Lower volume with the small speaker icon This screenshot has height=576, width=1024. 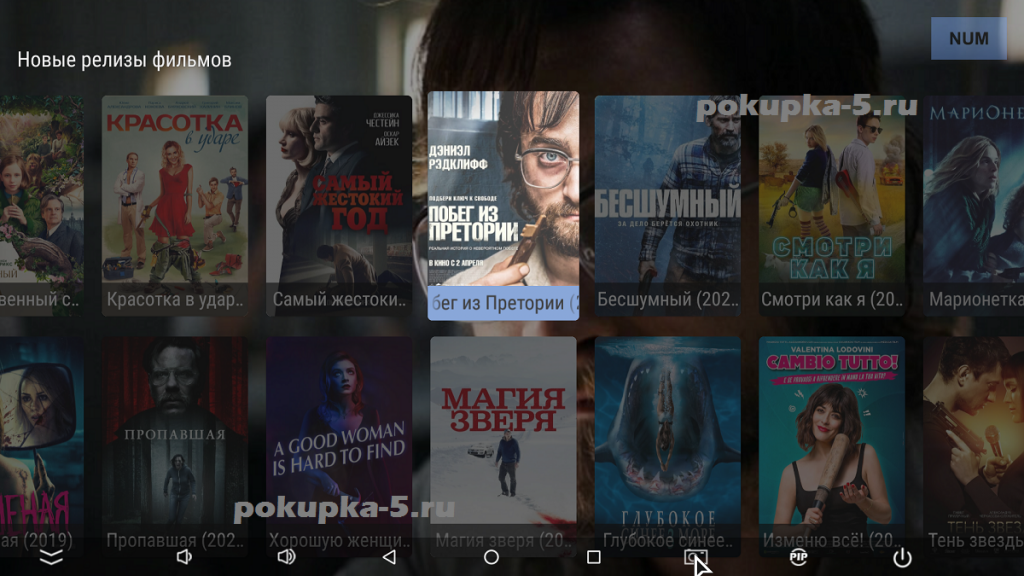pos(184,557)
